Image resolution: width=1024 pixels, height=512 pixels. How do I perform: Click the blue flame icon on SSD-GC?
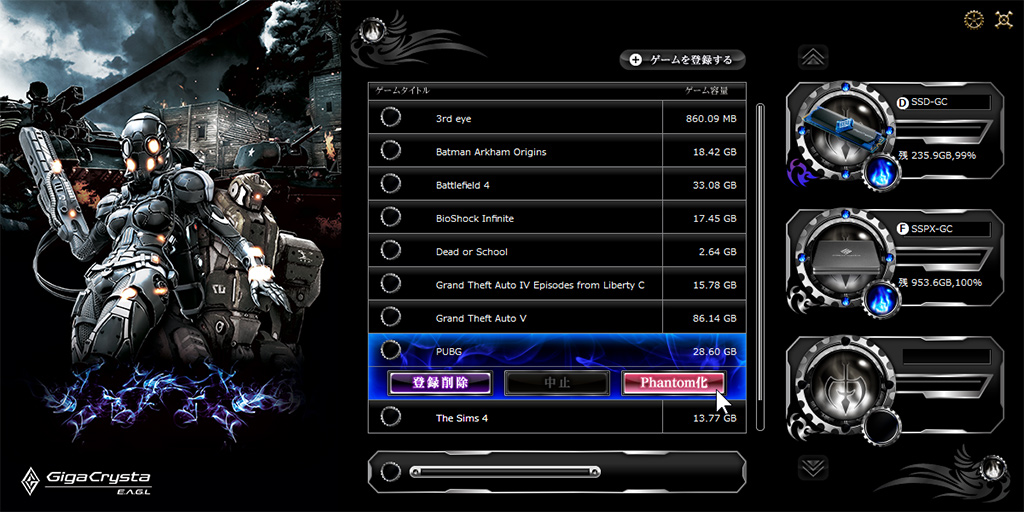[x=882, y=175]
